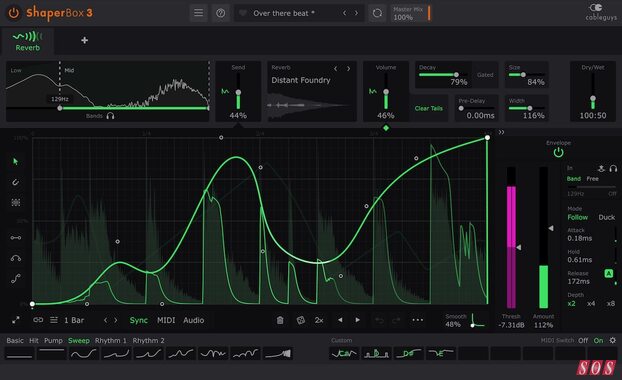Delete the wave with the trash icon
The height and width of the screenshot is (380, 622).
tap(280, 320)
